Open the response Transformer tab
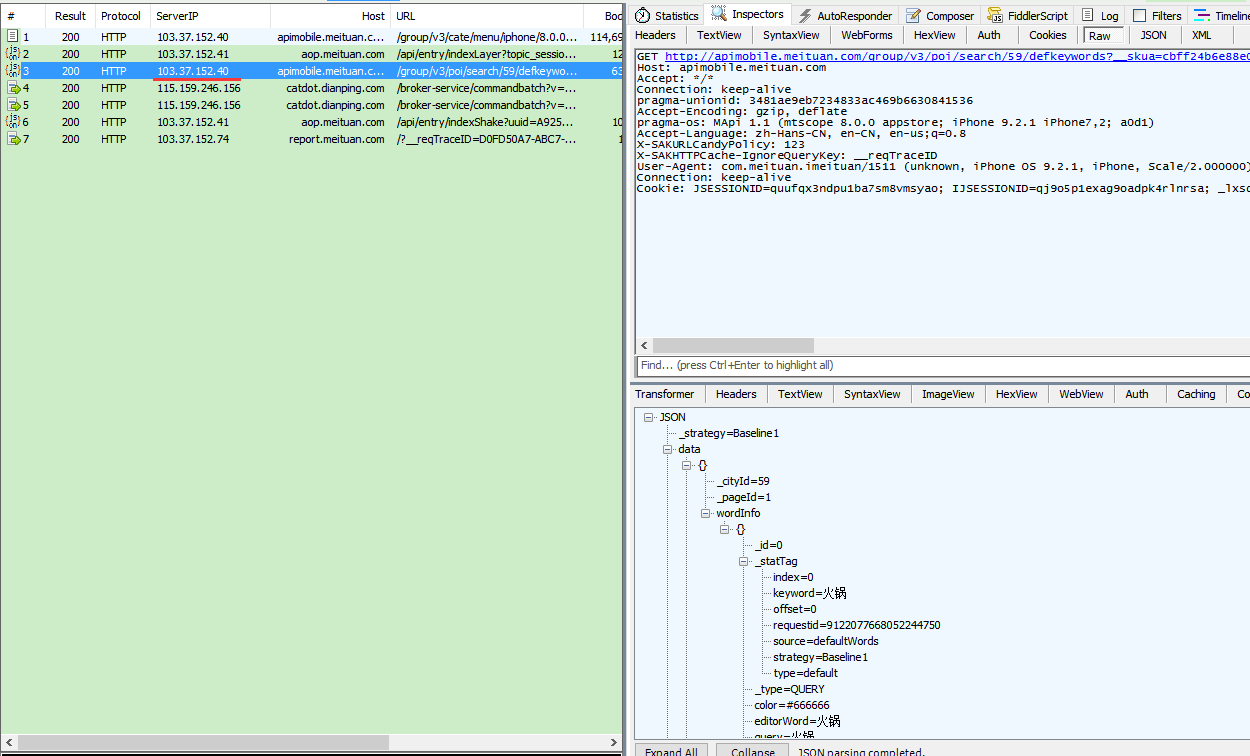1250x756 pixels. [664, 394]
